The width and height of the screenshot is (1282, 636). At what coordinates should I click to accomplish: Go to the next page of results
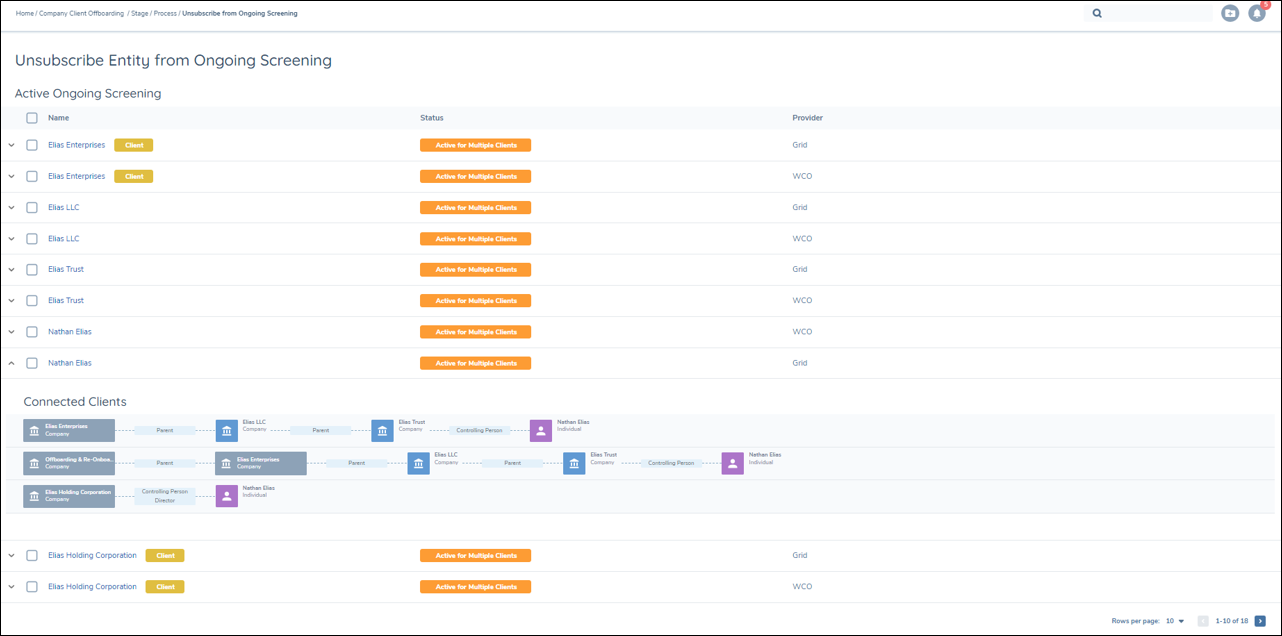point(1260,621)
